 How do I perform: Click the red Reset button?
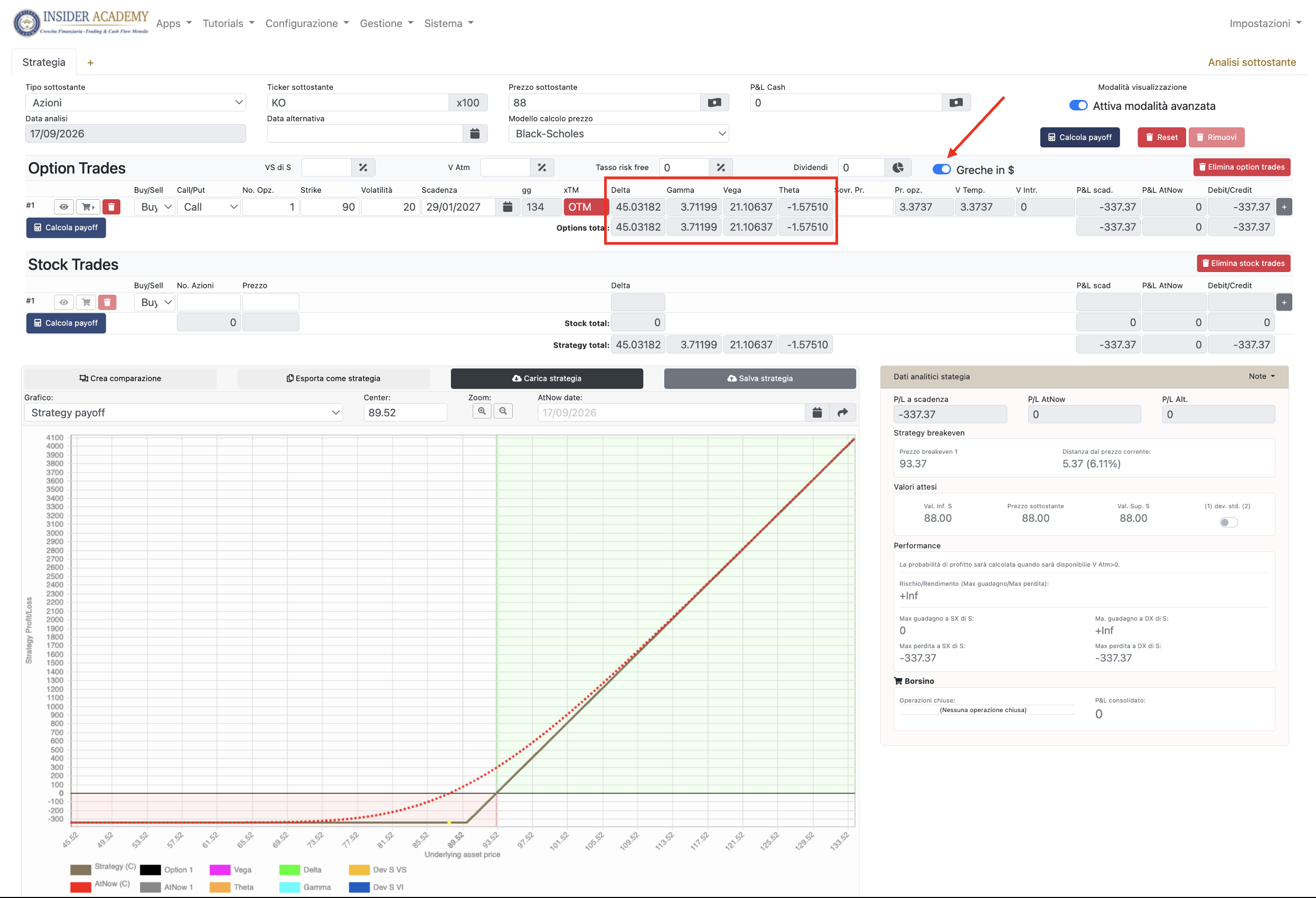pyautogui.click(x=1161, y=137)
